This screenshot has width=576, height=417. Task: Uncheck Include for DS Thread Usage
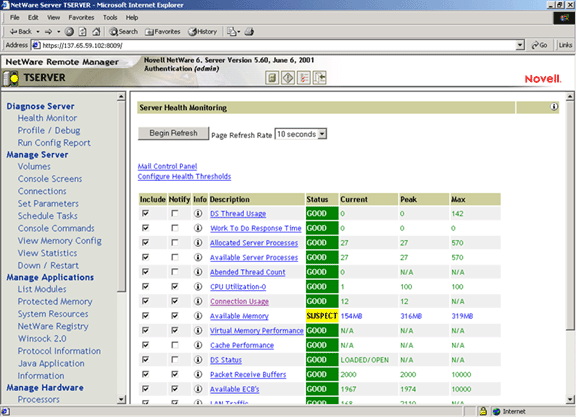coord(146,213)
